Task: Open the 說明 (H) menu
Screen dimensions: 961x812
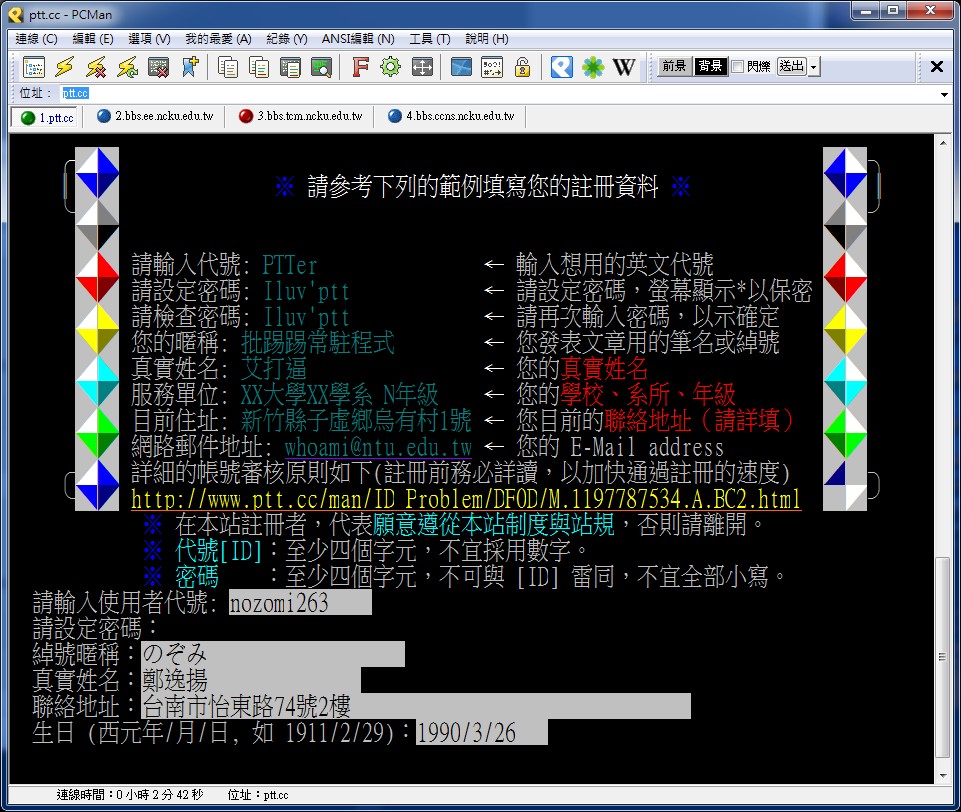Action: point(487,39)
